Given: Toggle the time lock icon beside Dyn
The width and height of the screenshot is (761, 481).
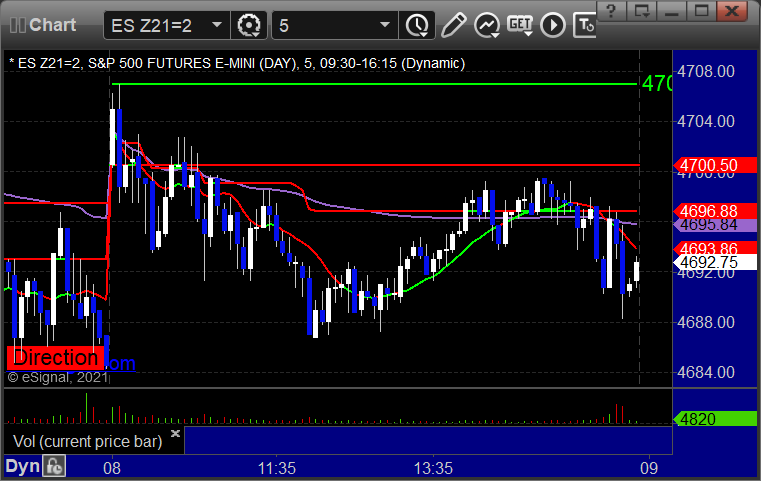Looking at the screenshot, I should point(54,466).
